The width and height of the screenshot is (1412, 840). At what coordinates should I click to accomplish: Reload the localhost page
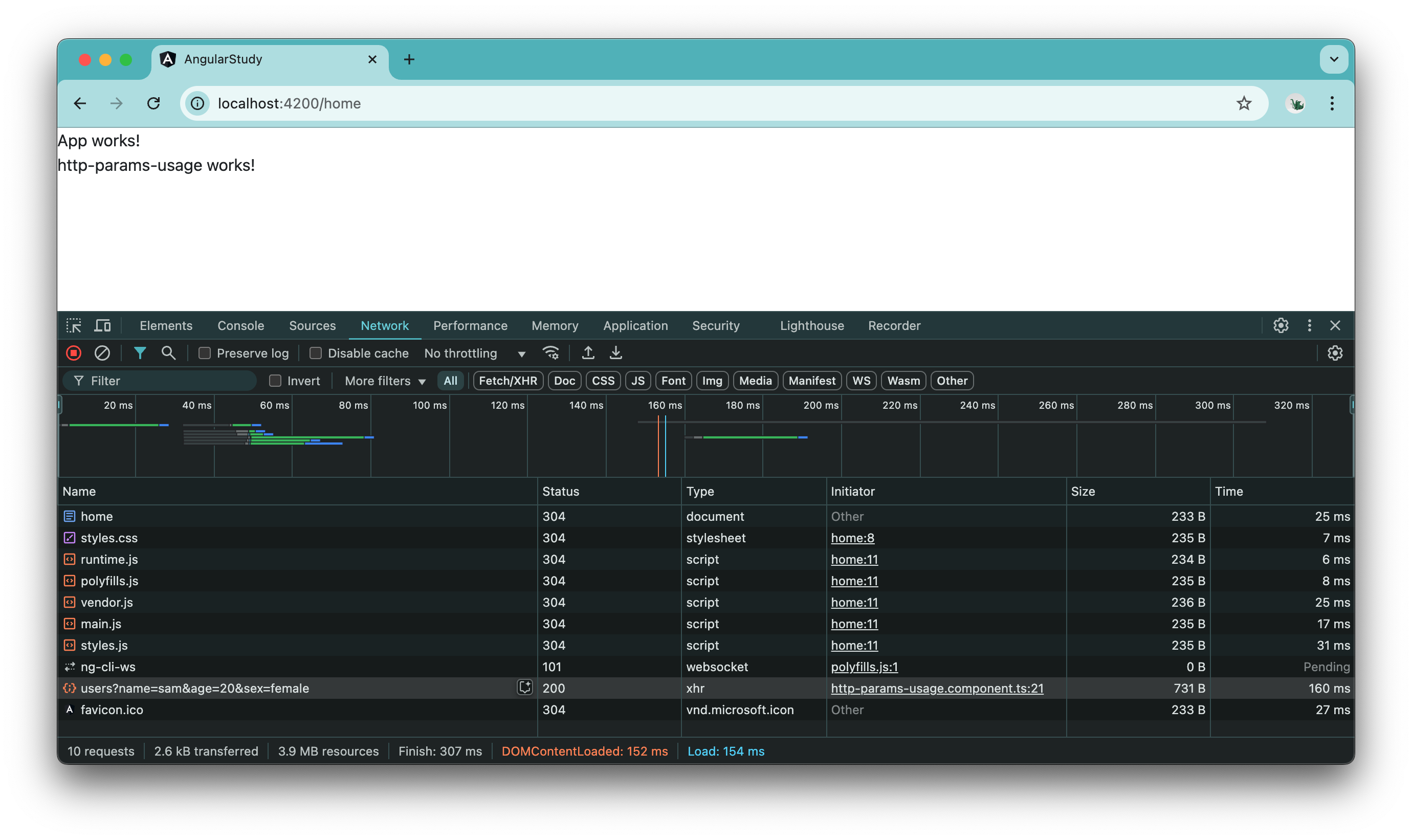click(153, 103)
